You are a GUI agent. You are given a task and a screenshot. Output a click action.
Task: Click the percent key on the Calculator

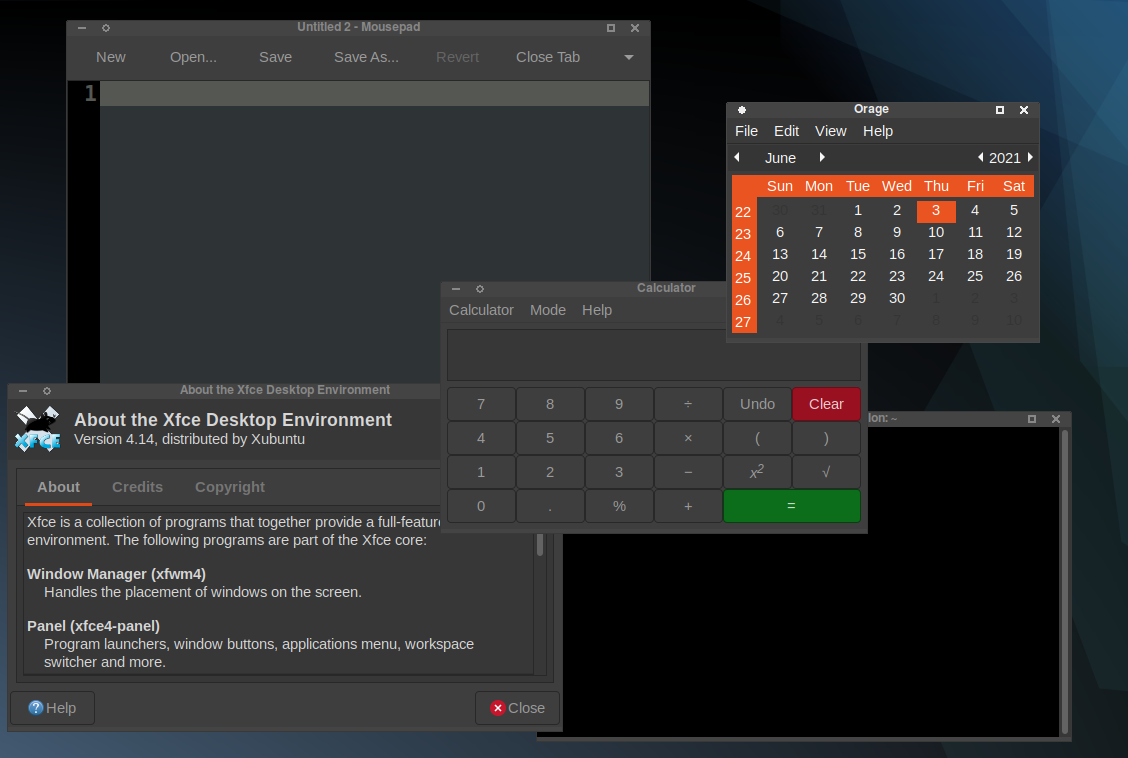point(619,506)
